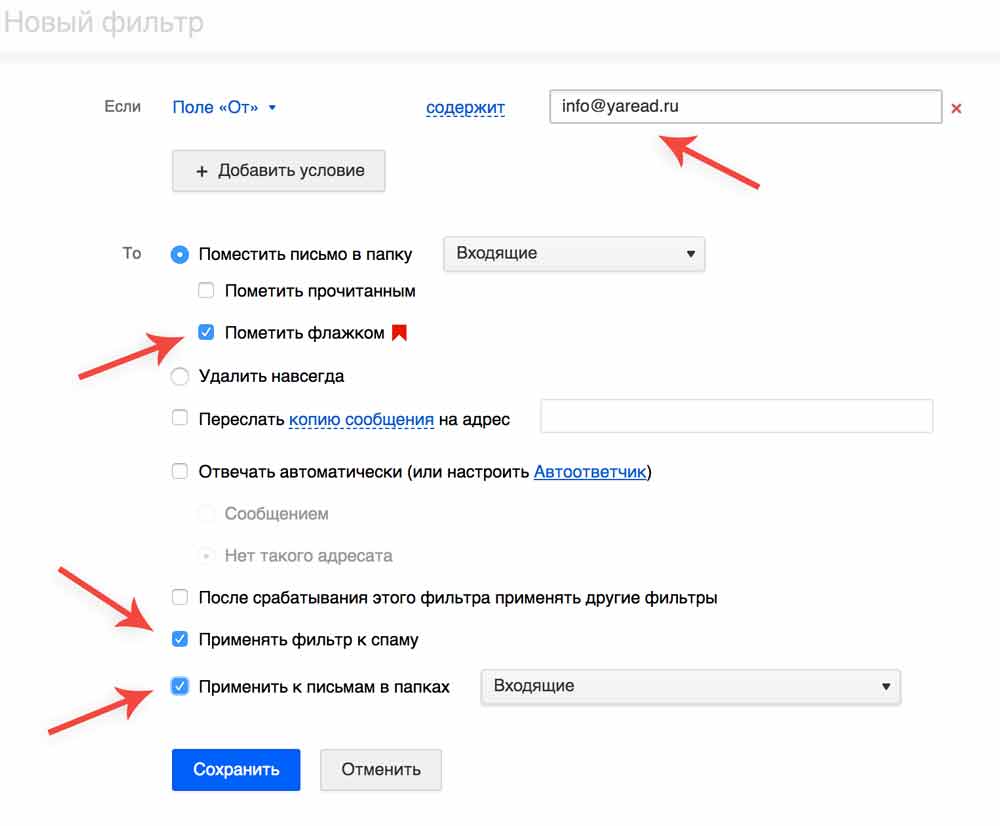The image size is (1000, 826).
Task: Enable «Пометить прочитанным» checkbox
Action: [x=206, y=291]
